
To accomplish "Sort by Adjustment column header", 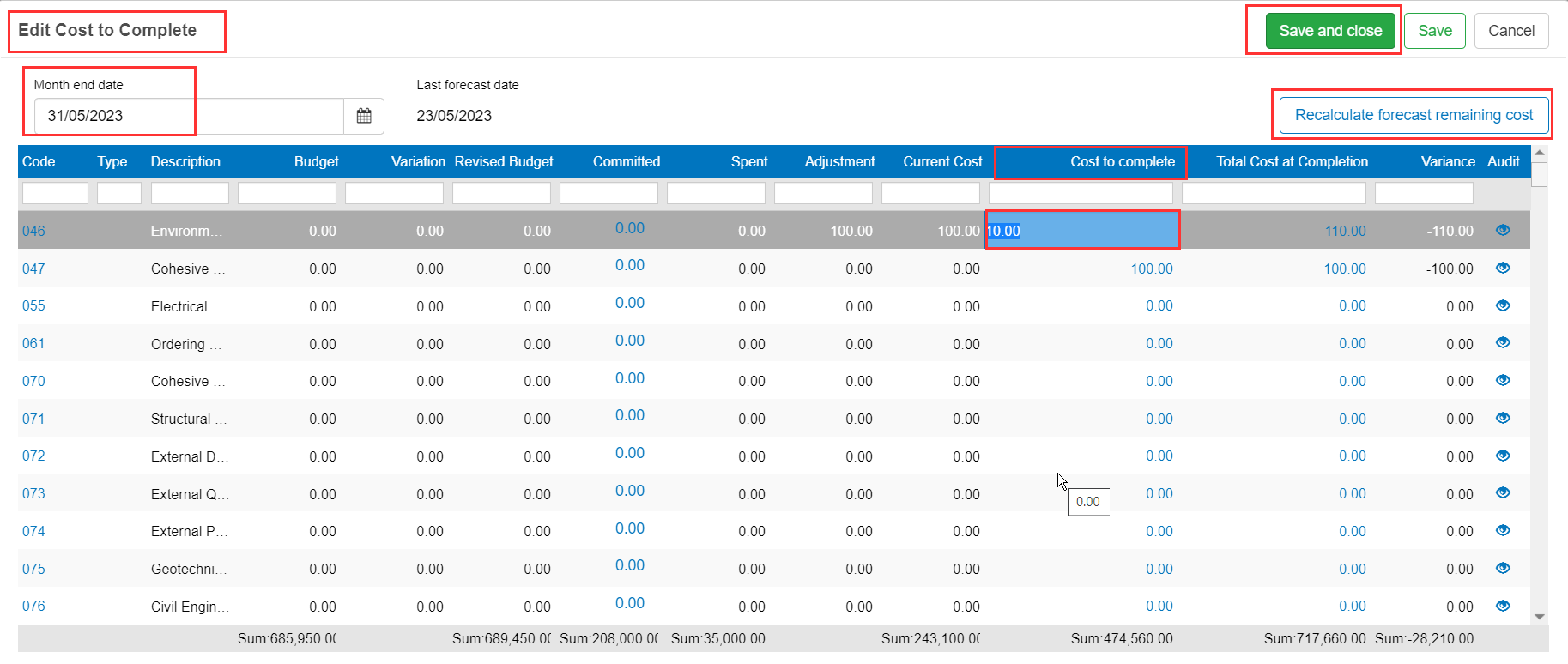I will point(839,161).
